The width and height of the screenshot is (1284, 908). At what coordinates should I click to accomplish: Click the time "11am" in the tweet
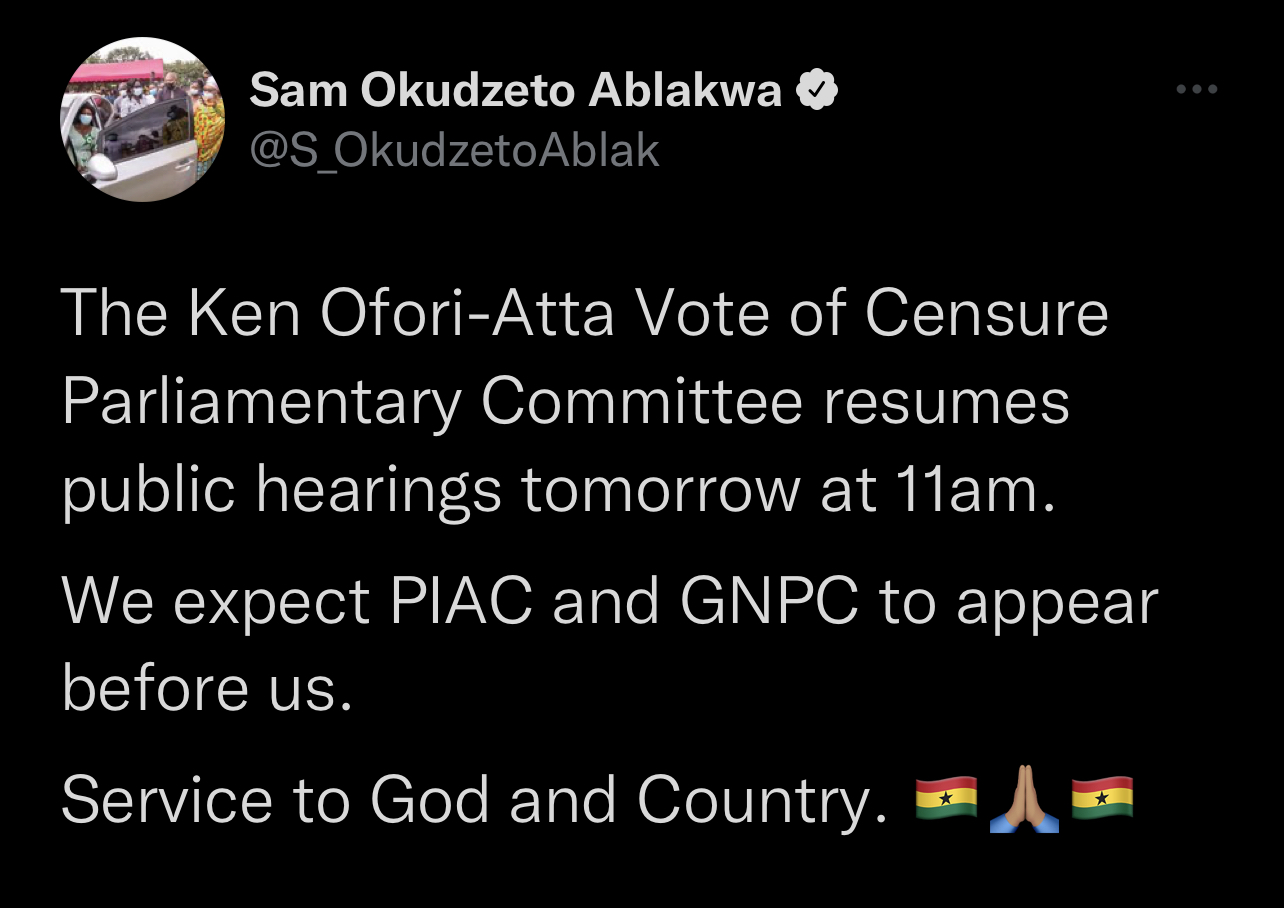[968, 491]
